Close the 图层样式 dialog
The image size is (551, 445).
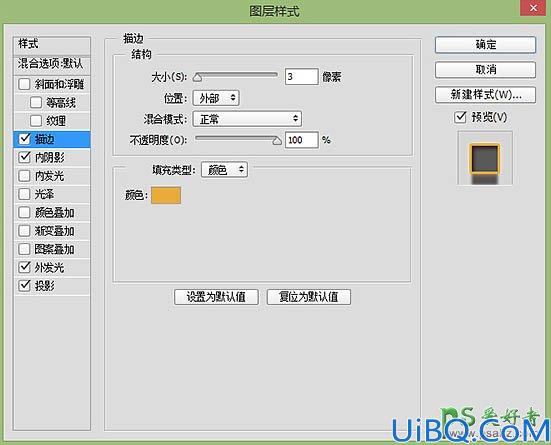coord(533,8)
